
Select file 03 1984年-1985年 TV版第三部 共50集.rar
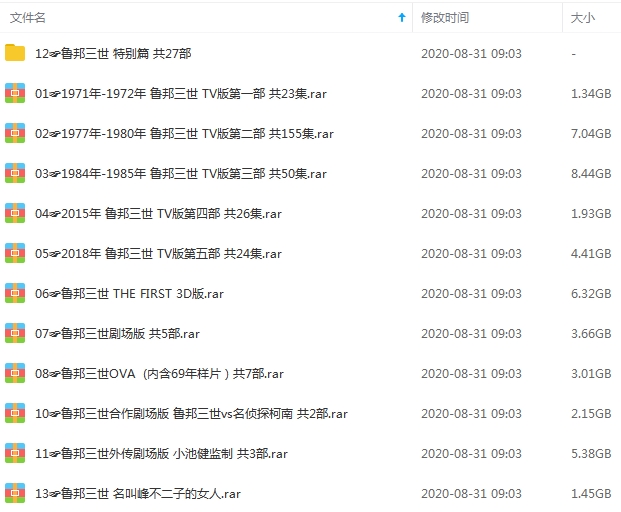coord(181,173)
